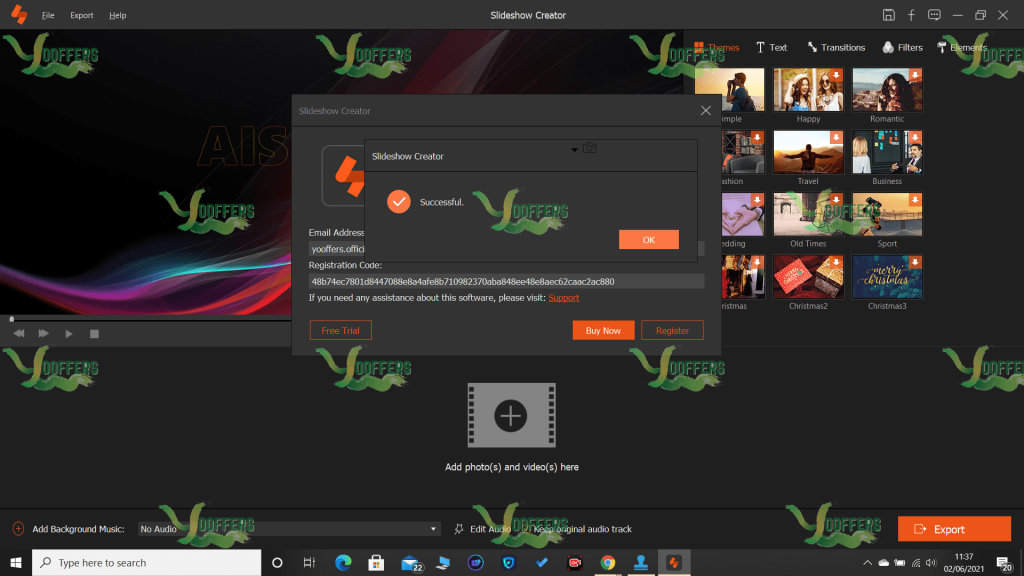
Task: Open dropdown arrow in Successful dialog header
Action: 575,150
